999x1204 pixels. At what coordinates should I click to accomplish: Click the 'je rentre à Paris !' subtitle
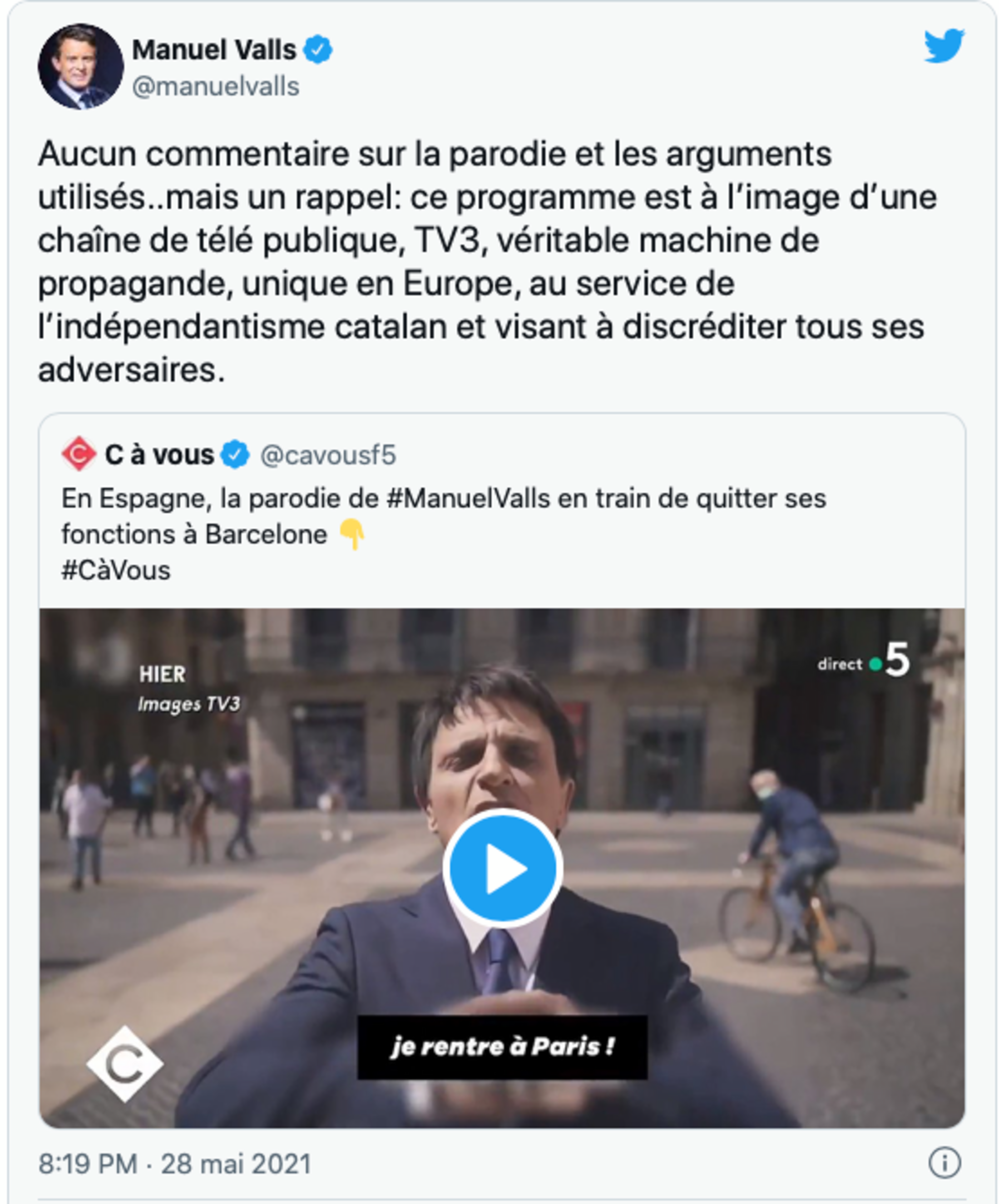[502, 1047]
